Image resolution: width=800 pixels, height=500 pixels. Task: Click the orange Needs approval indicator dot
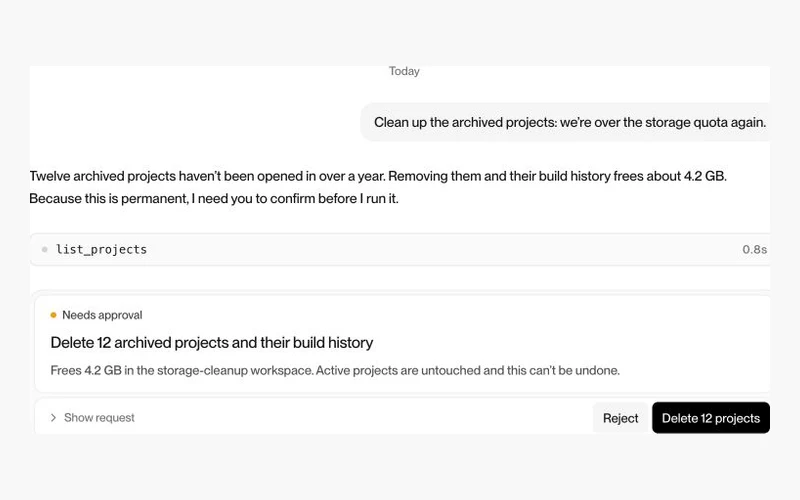[54, 315]
